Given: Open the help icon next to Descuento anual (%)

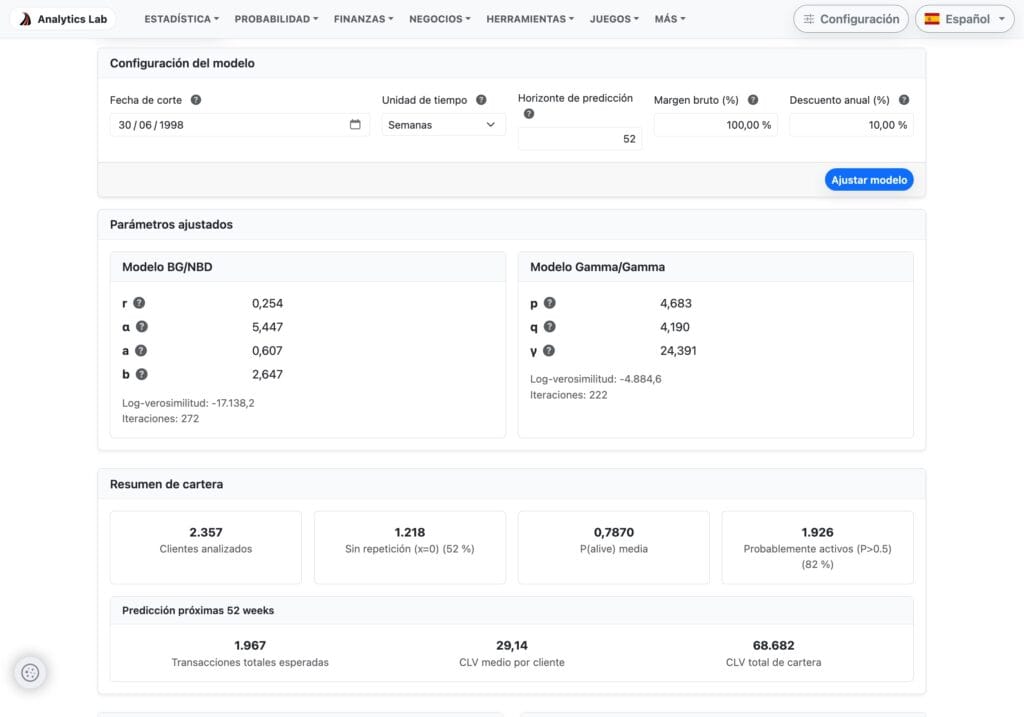Looking at the screenshot, I should tap(904, 100).
